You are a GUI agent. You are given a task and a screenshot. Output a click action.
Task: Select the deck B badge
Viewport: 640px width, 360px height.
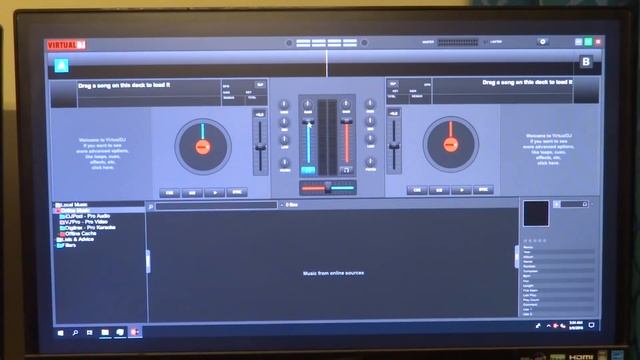pyautogui.click(x=586, y=62)
